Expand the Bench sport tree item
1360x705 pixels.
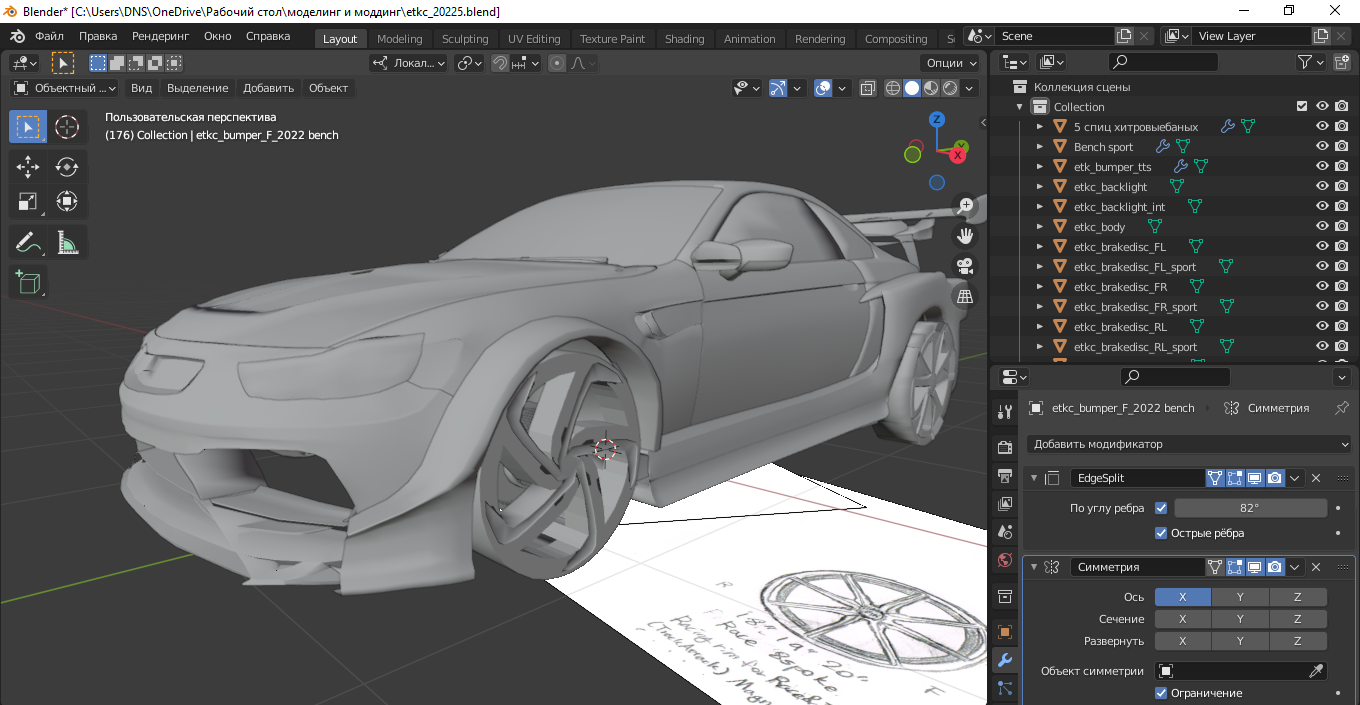point(1040,147)
